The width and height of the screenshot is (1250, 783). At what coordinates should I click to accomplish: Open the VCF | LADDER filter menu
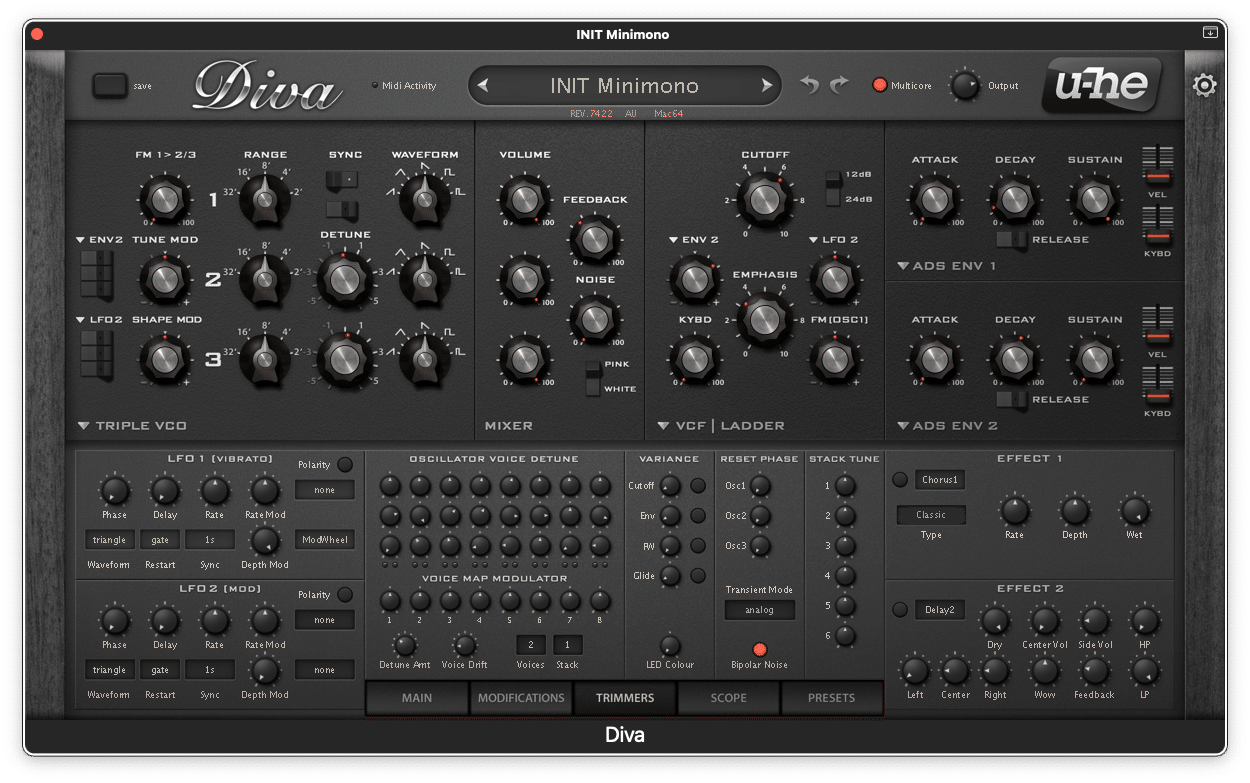(x=720, y=426)
